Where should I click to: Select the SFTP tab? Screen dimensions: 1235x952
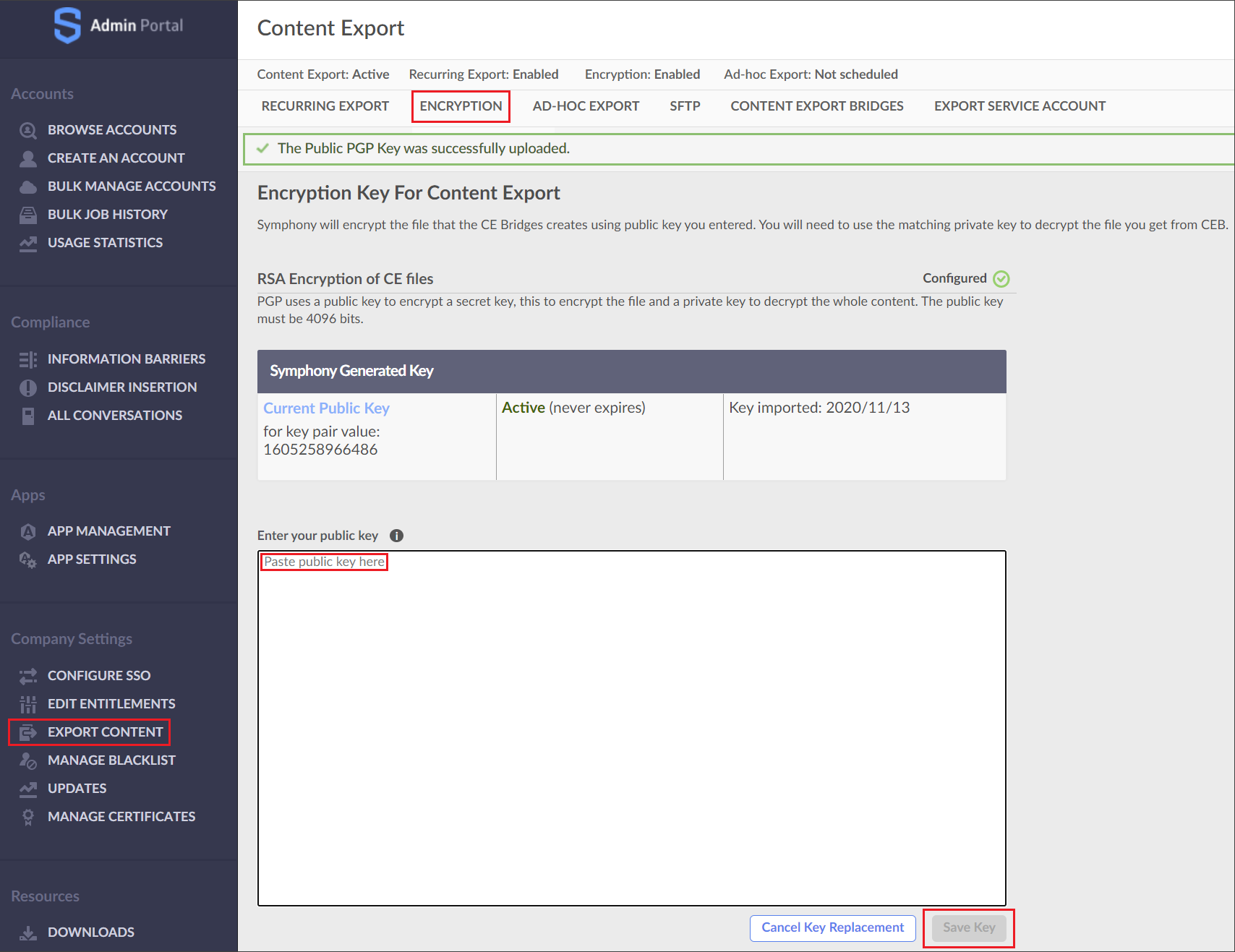[685, 106]
